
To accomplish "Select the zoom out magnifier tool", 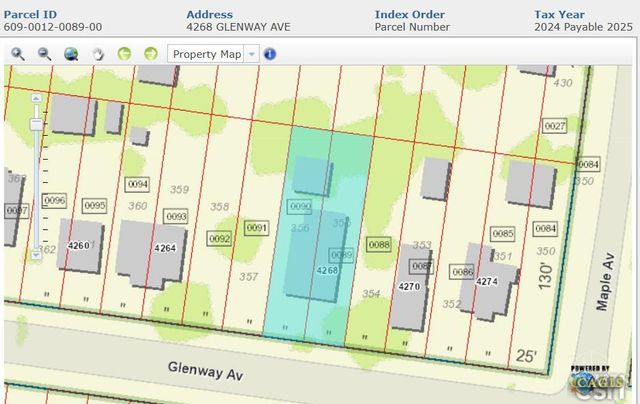I will click(x=44, y=52).
